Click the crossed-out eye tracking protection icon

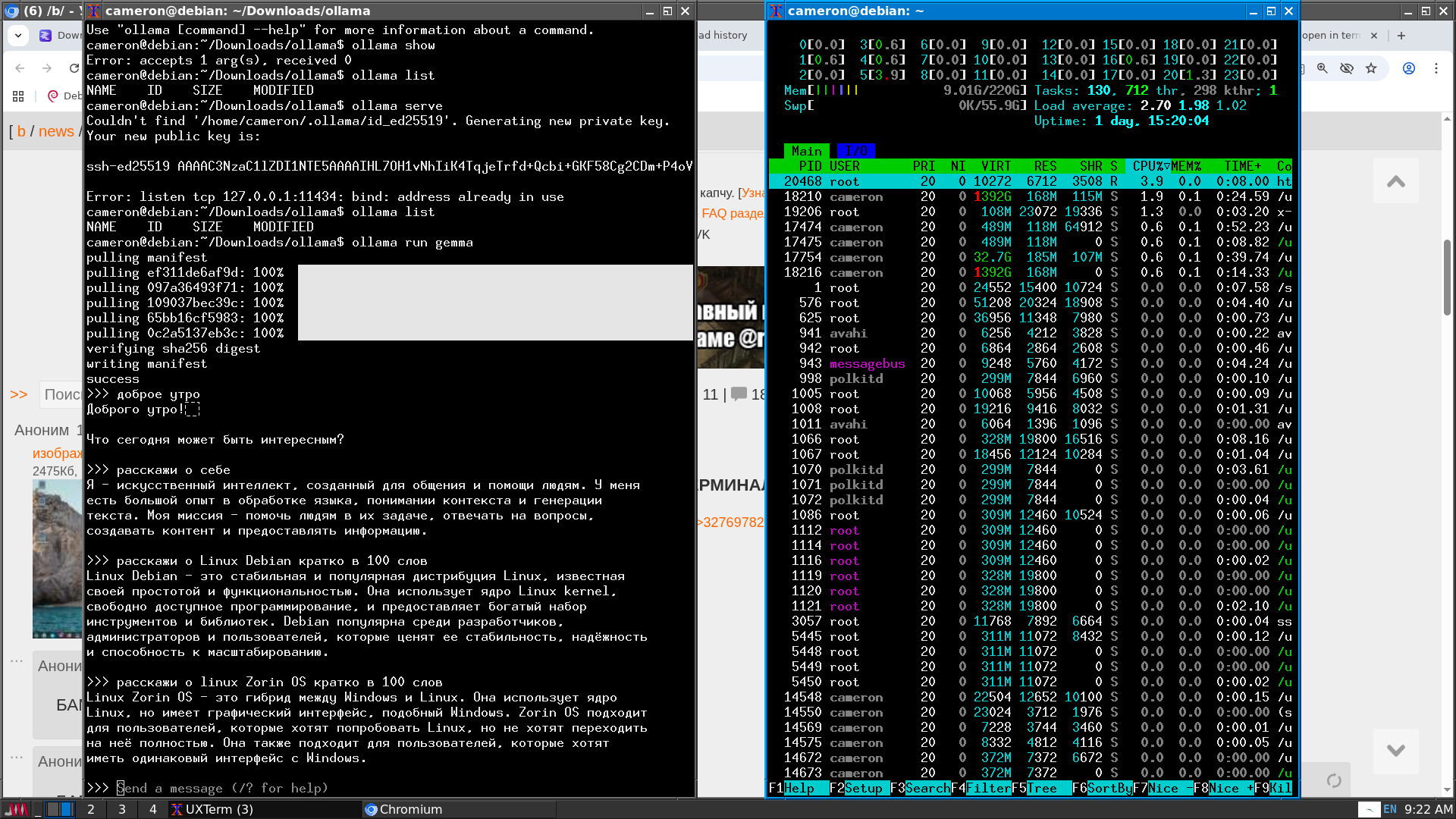pos(1347,68)
